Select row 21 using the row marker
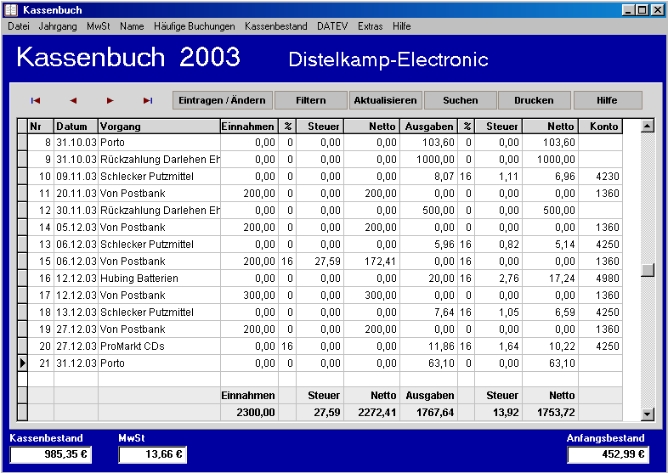 pos(22,362)
